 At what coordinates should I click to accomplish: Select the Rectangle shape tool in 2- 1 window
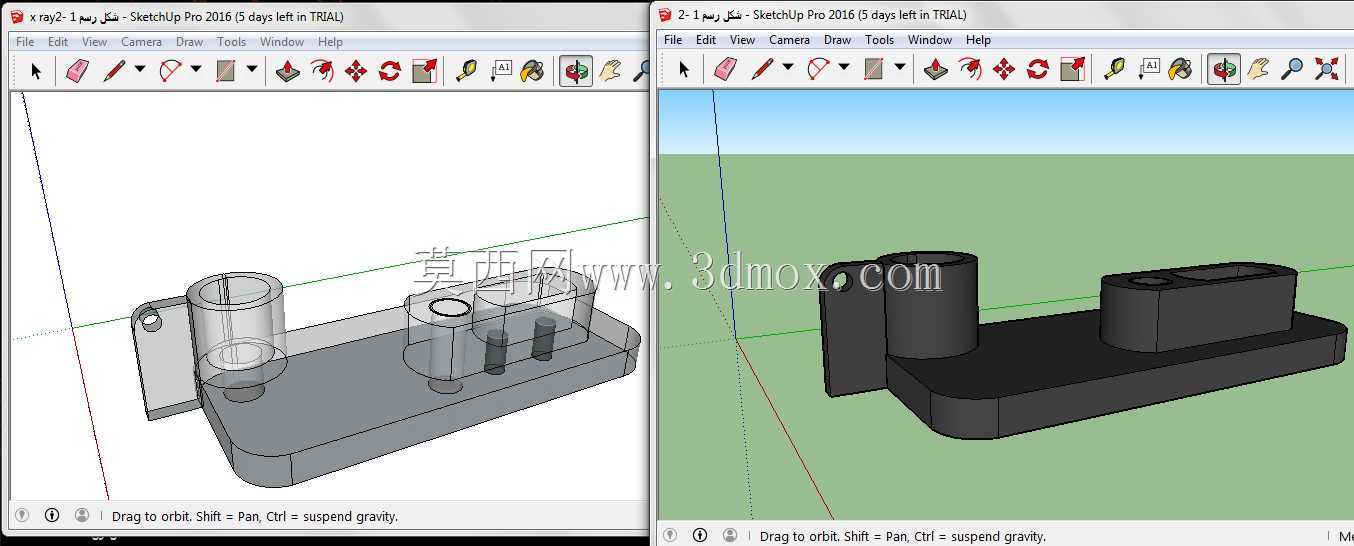874,69
